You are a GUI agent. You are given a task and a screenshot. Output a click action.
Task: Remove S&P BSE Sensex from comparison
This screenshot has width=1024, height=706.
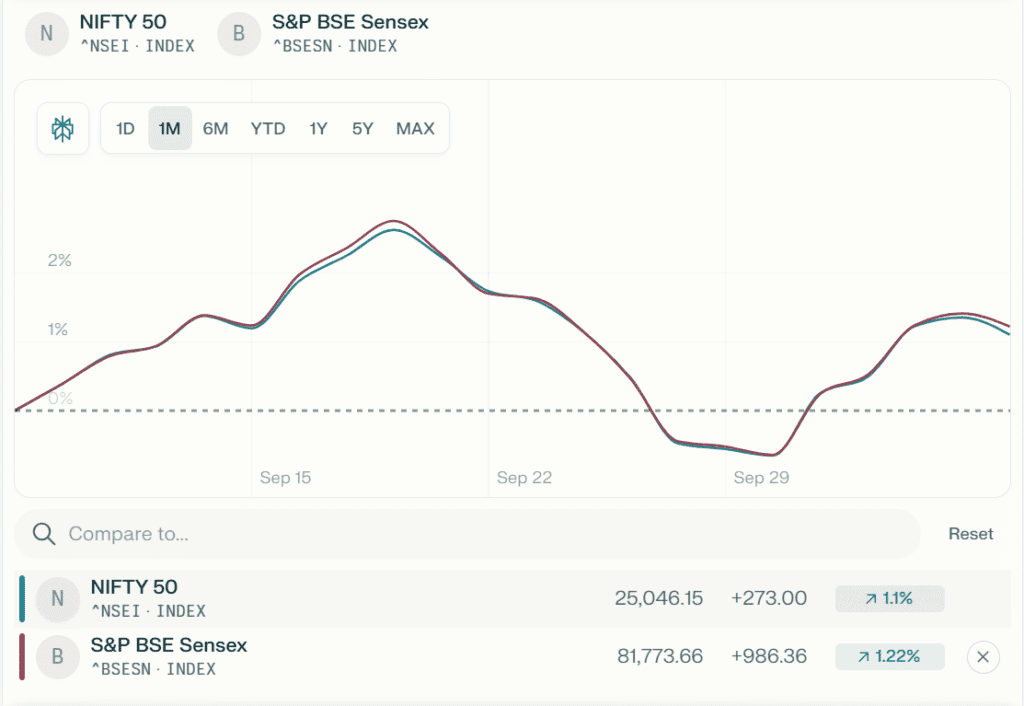point(982,657)
